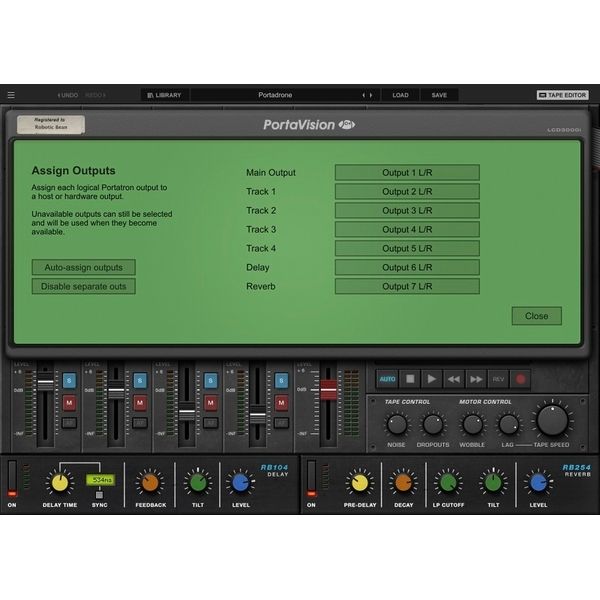Click the Dropouts knob
The image size is (600, 600).
tap(433, 425)
